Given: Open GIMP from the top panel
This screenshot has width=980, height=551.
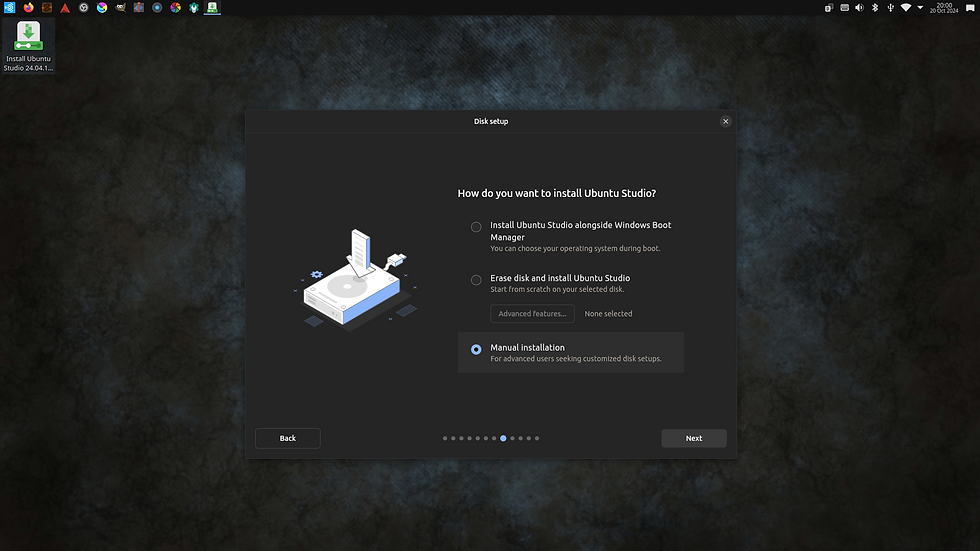Looking at the screenshot, I should tap(121, 7).
